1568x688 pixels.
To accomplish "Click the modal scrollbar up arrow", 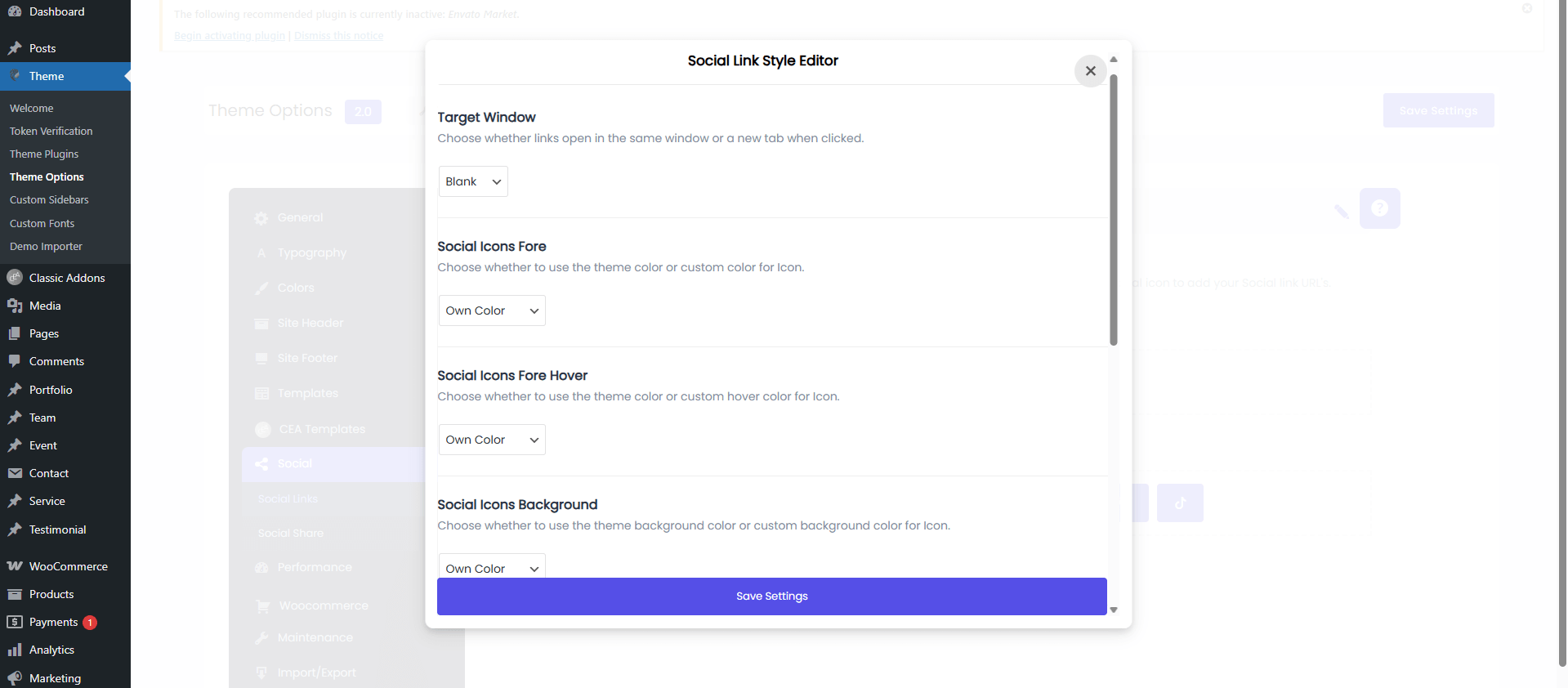I will point(1113,60).
